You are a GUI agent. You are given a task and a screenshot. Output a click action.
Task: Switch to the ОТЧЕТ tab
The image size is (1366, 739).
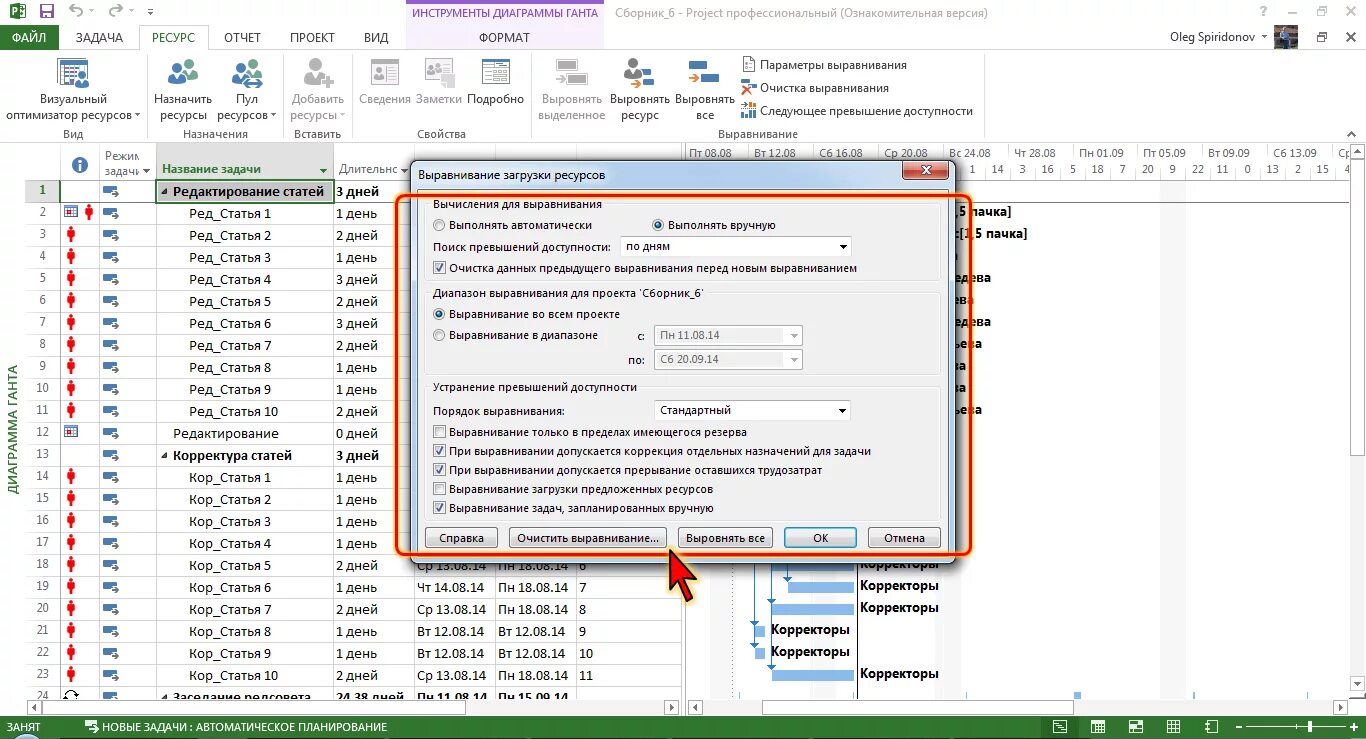(242, 37)
